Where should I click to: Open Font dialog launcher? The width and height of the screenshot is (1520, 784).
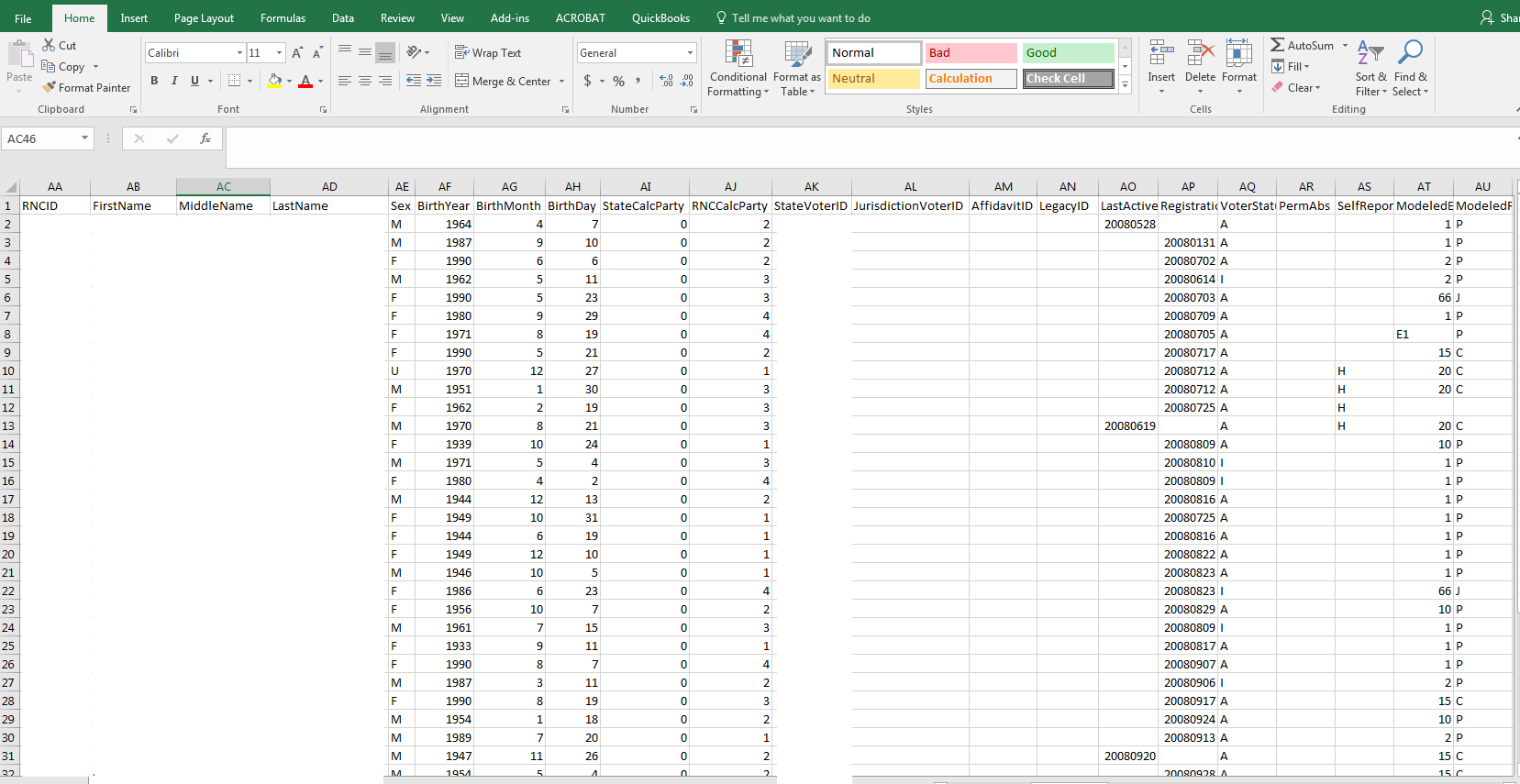323,109
